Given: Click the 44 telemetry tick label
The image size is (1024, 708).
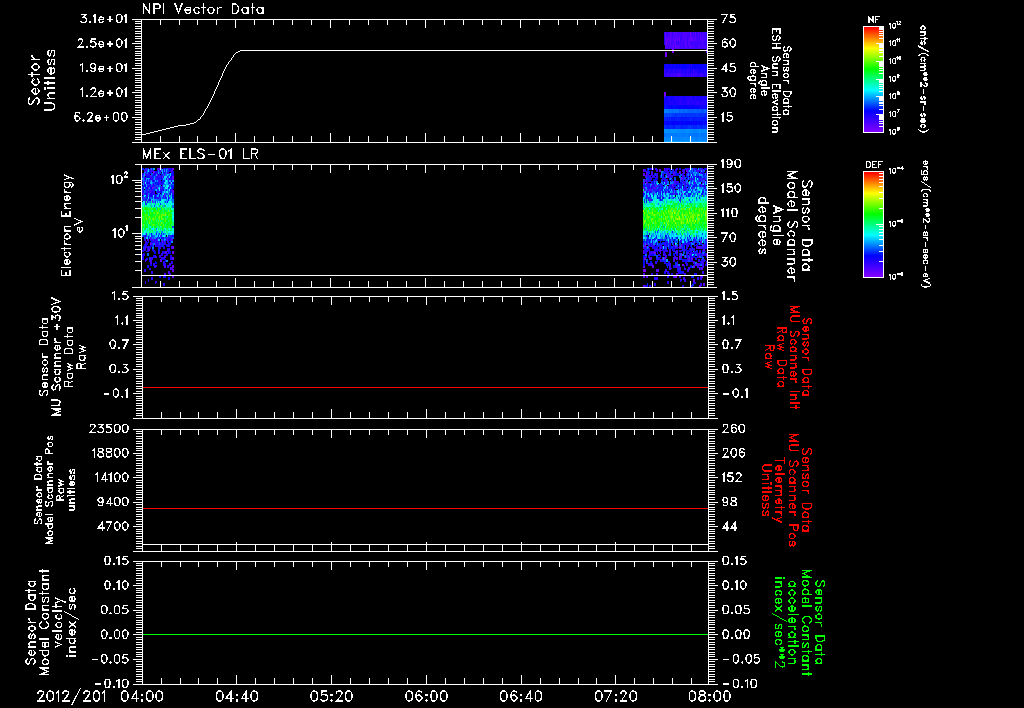Looking at the screenshot, I should pyautogui.click(x=729, y=526).
